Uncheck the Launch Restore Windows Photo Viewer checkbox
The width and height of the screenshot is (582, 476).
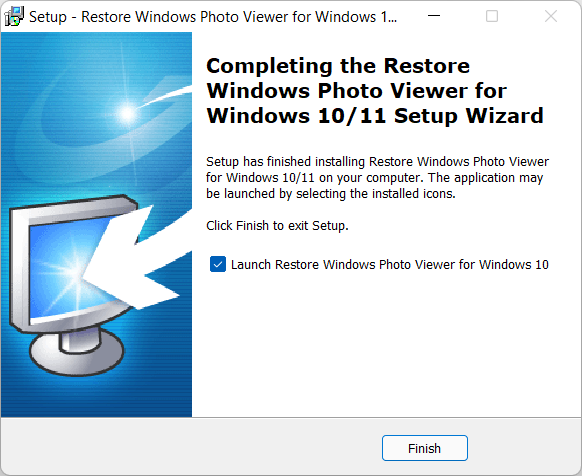coord(218,264)
